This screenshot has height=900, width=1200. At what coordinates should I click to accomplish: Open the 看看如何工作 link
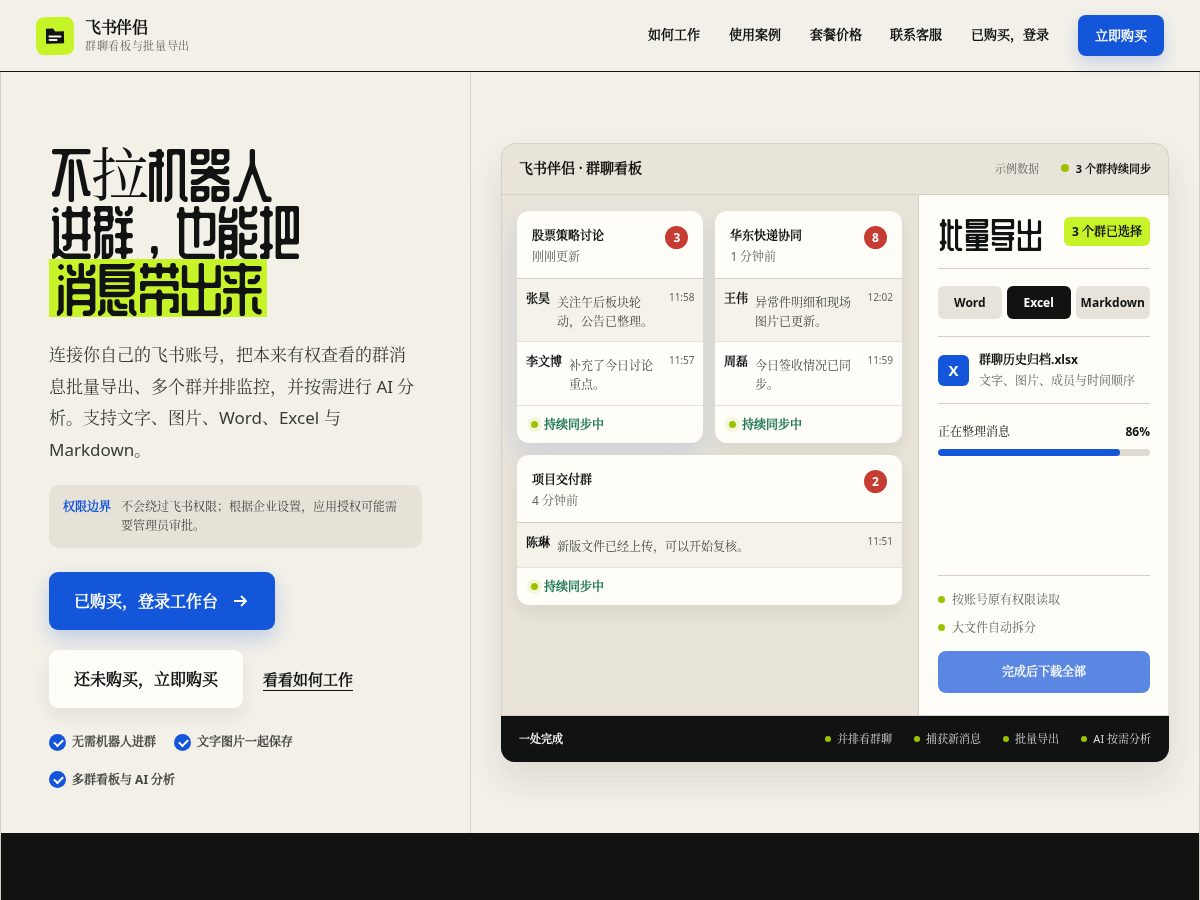click(308, 680)
